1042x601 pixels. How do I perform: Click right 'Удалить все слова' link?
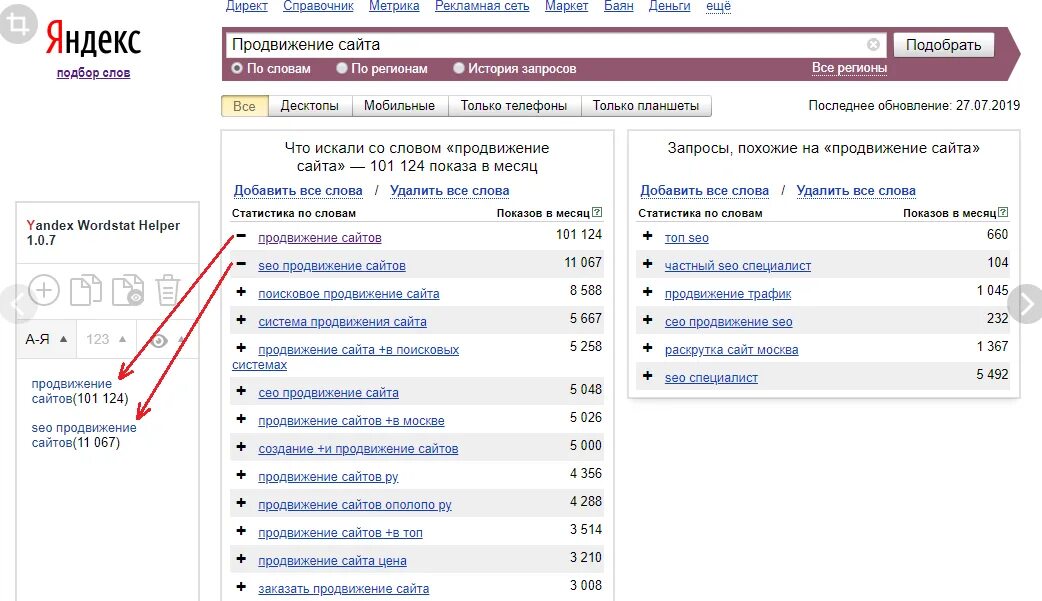(856, 191)
